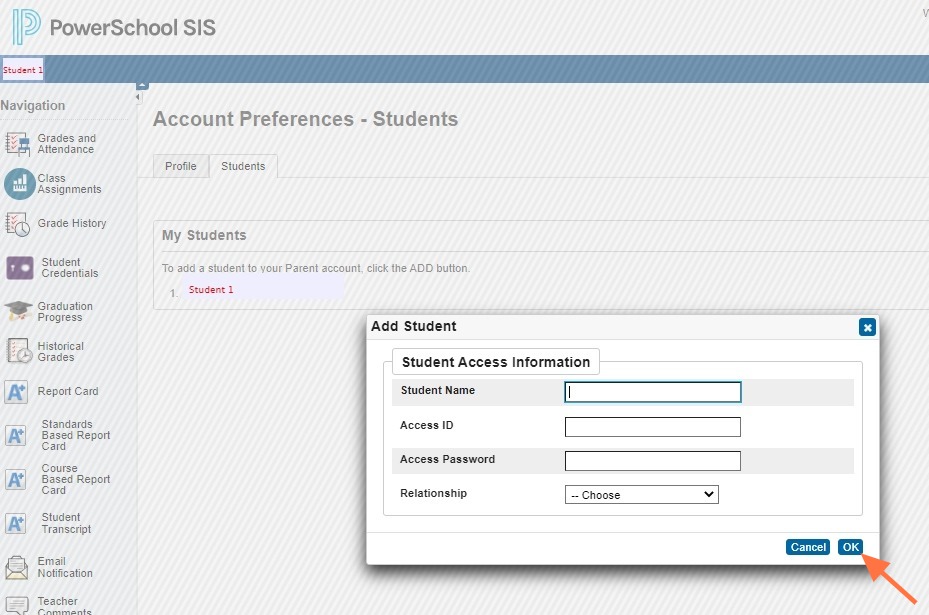Focus the Access Password field

[x=652, y=461]
